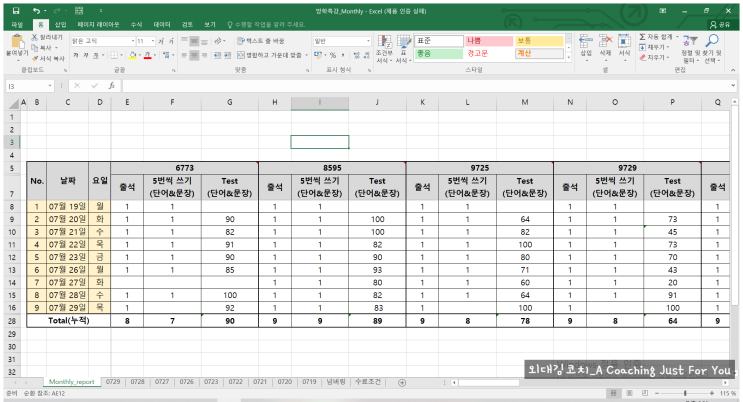Apply the 계산 cell style

[x=539, y=54]
